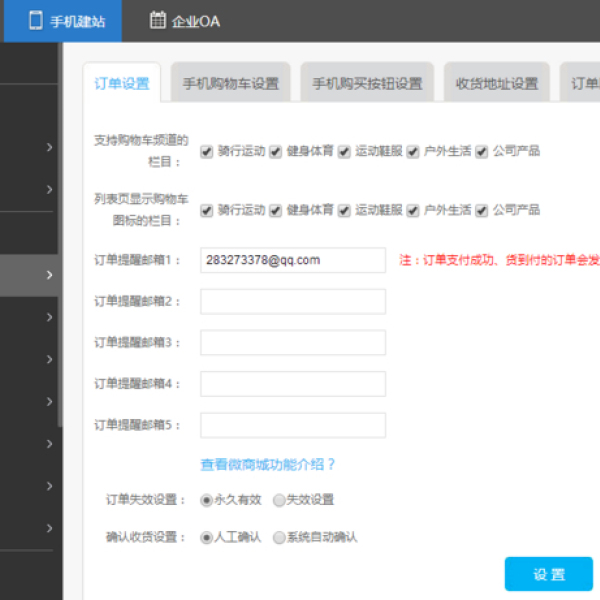Click the calendar icon beside 企业OA

(157, 20)
